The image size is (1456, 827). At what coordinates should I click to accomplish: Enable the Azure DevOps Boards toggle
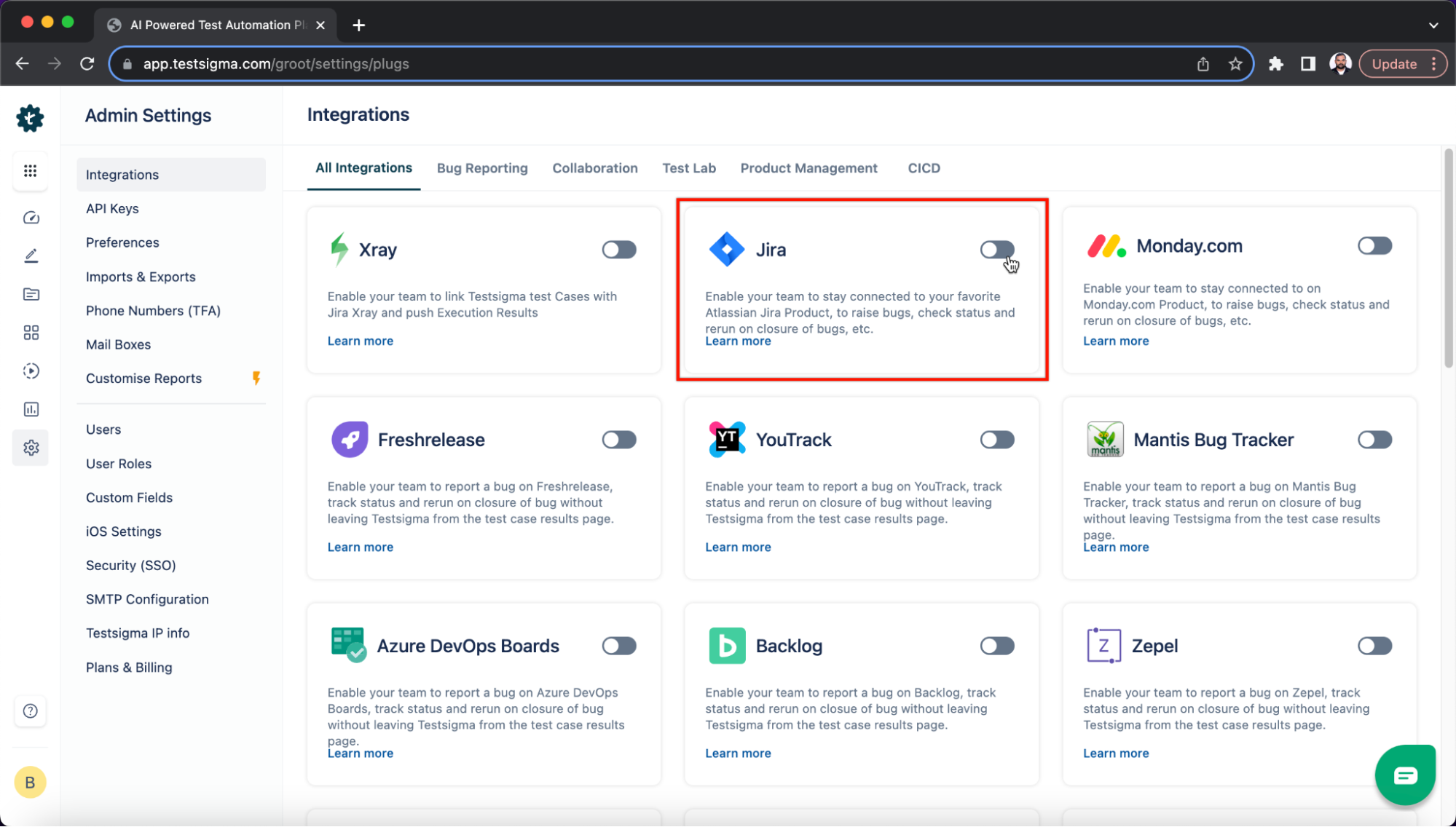619,646
